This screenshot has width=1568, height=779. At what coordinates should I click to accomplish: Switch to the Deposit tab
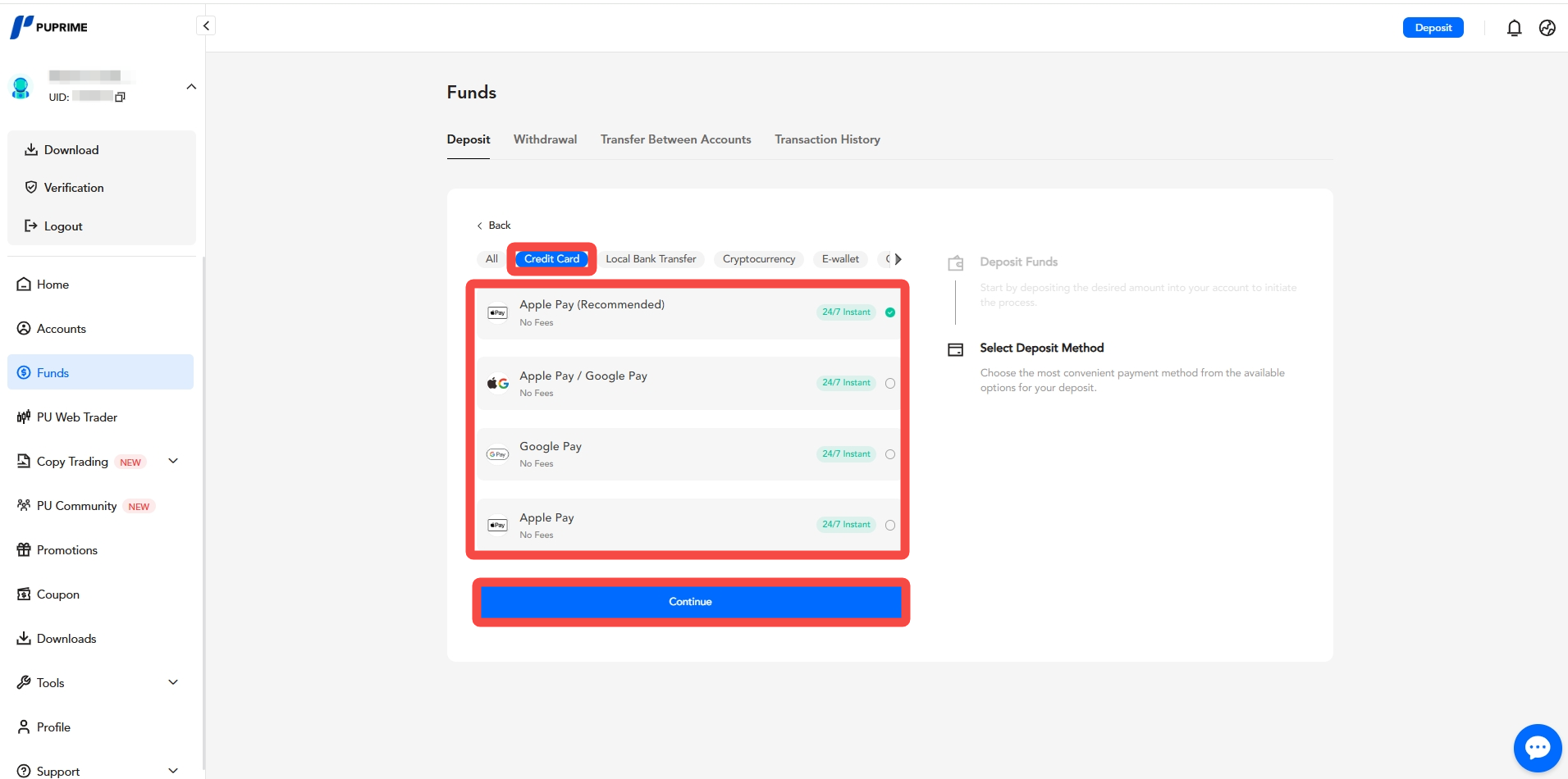(469, 139)
